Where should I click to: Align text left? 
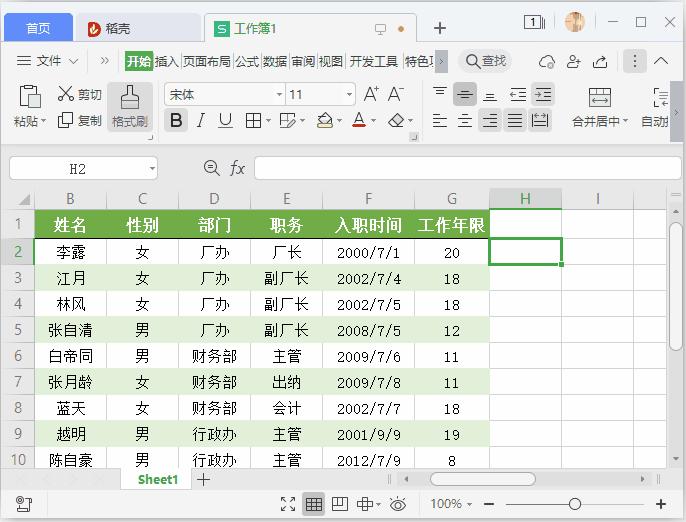click(x=440, y=120)
